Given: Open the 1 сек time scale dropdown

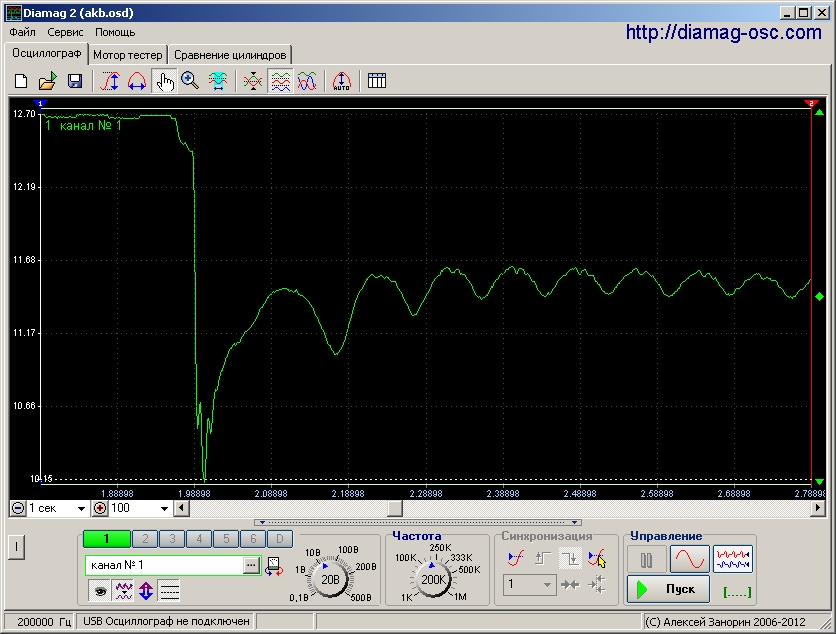Looking at the screenshot, I should pos(81,509).
